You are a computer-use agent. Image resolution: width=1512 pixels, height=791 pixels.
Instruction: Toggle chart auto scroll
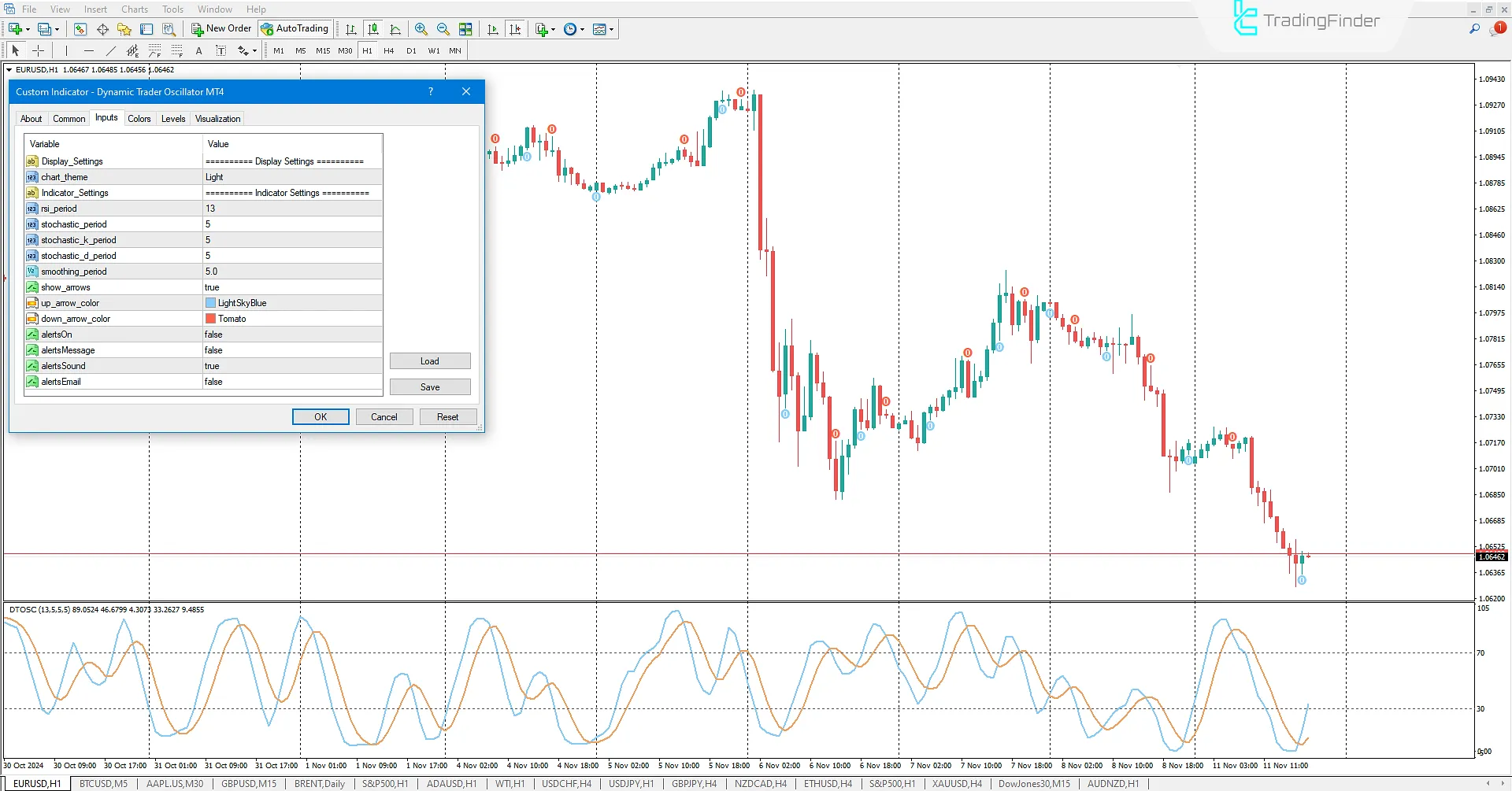(x=493, y=29)
